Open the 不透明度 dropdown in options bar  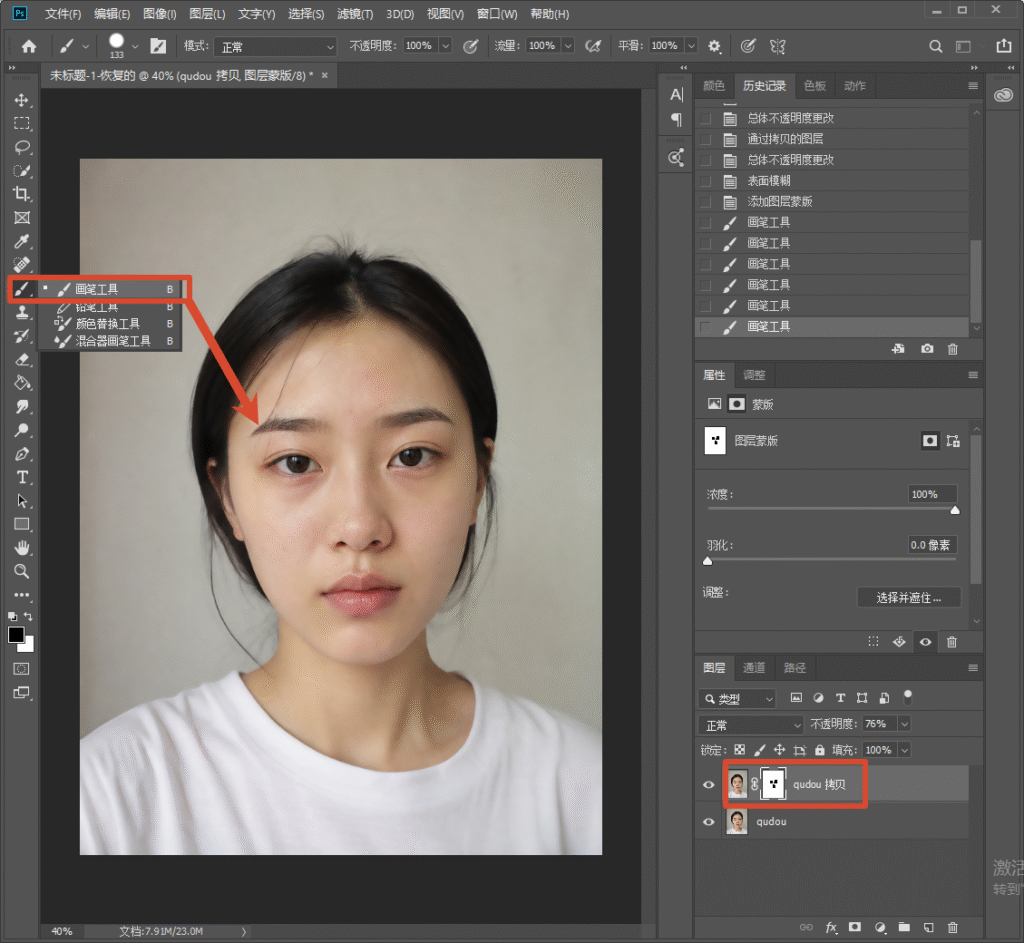coord(445,46)
